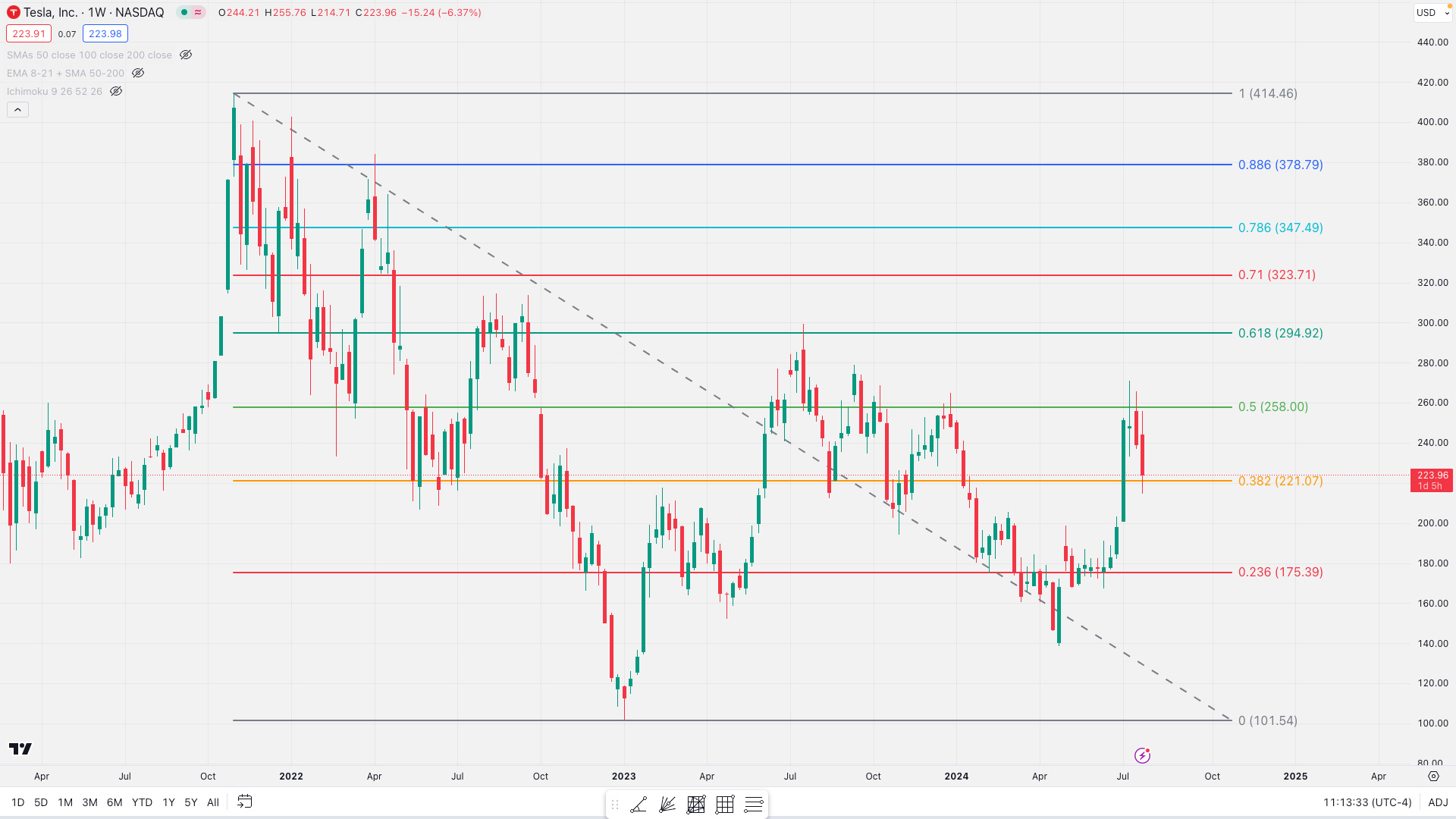This screenshot has height=819, width=1456.
Task: Click the blue 223.98 ask price button
Action: click(105, 33)
